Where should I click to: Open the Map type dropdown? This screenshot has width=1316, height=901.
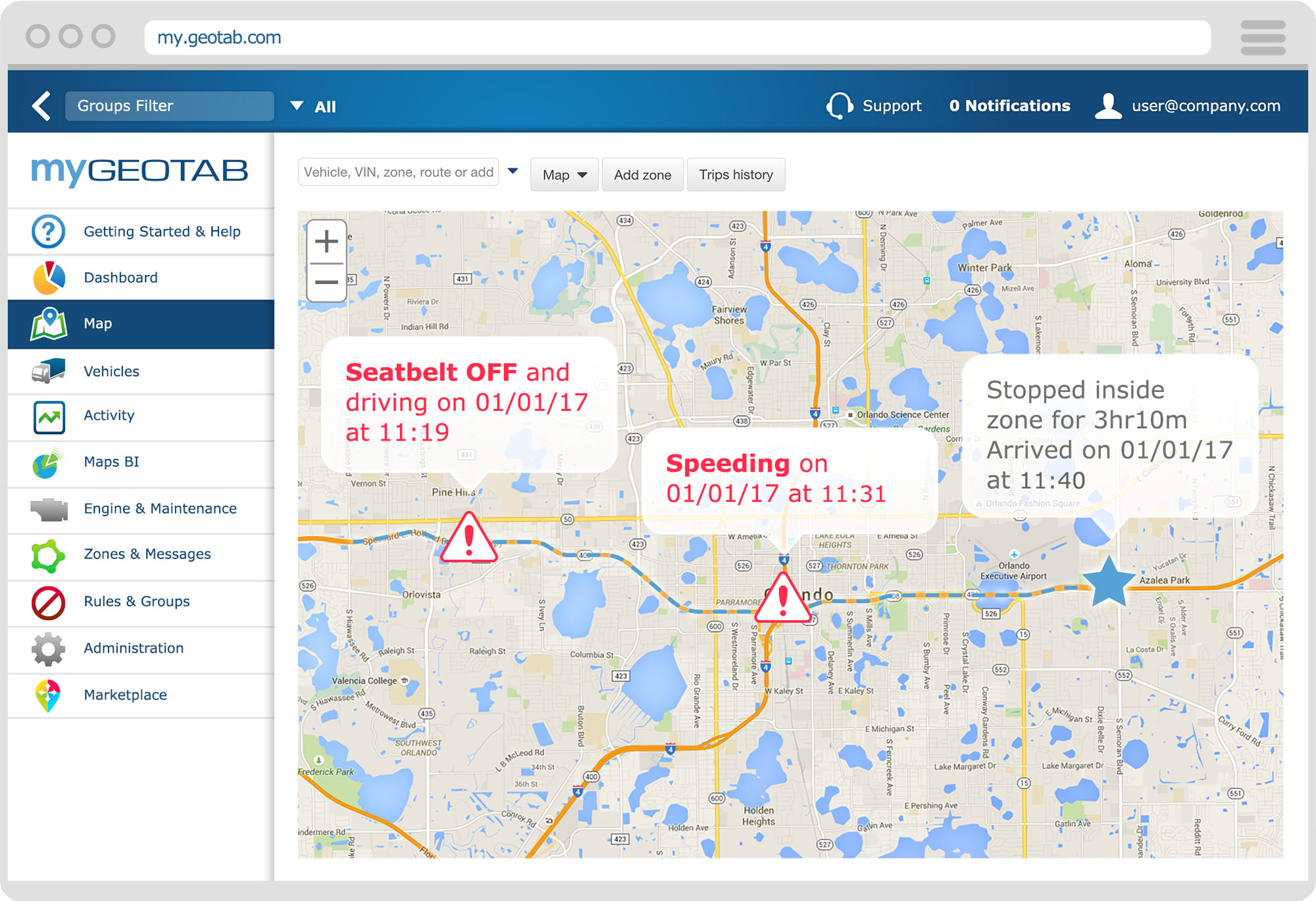pyautogui.click(x=565, y=175)
